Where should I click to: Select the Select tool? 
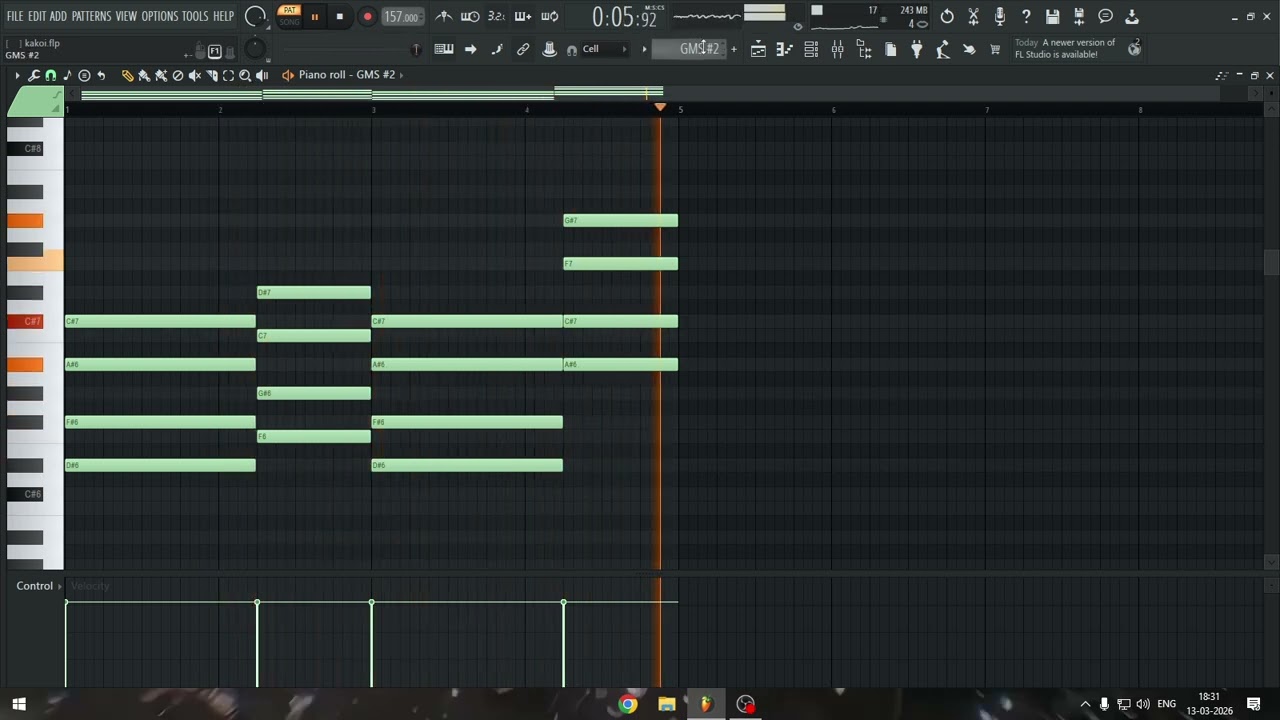(x=228, y=75)
